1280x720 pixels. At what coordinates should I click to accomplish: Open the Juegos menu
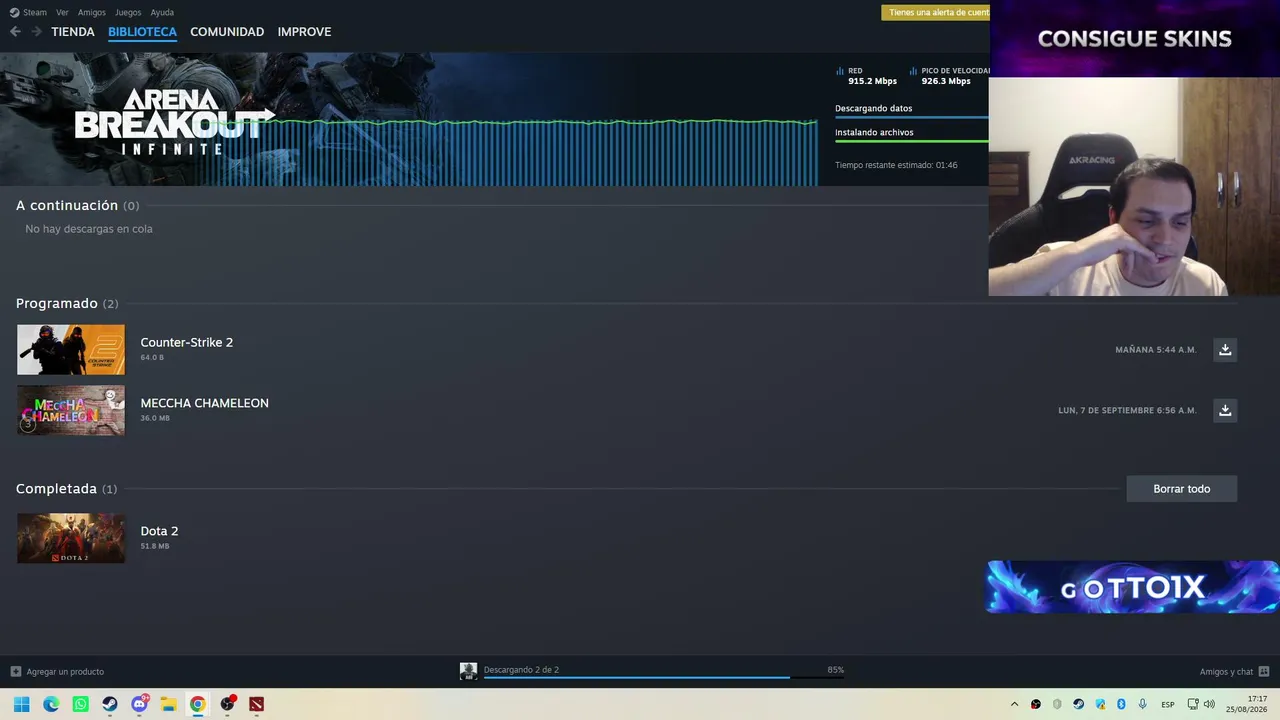click(128, 12)
